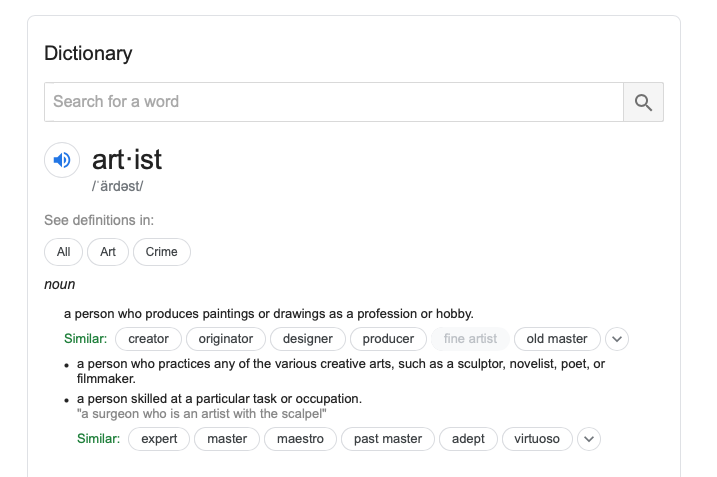The width and height of the screenshot is (717, 477).
Task: Click the greyed fine artist chip
Action: (x=470, y=339)
